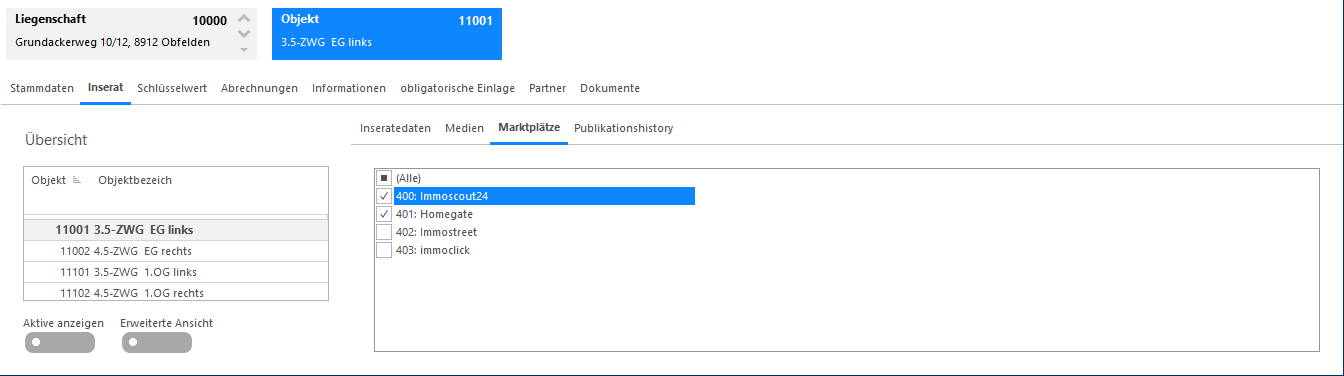This screenshot has height=376, width=1344.
Task: Check the 402: Immostreet checkbox
Action: pos(384,232)
